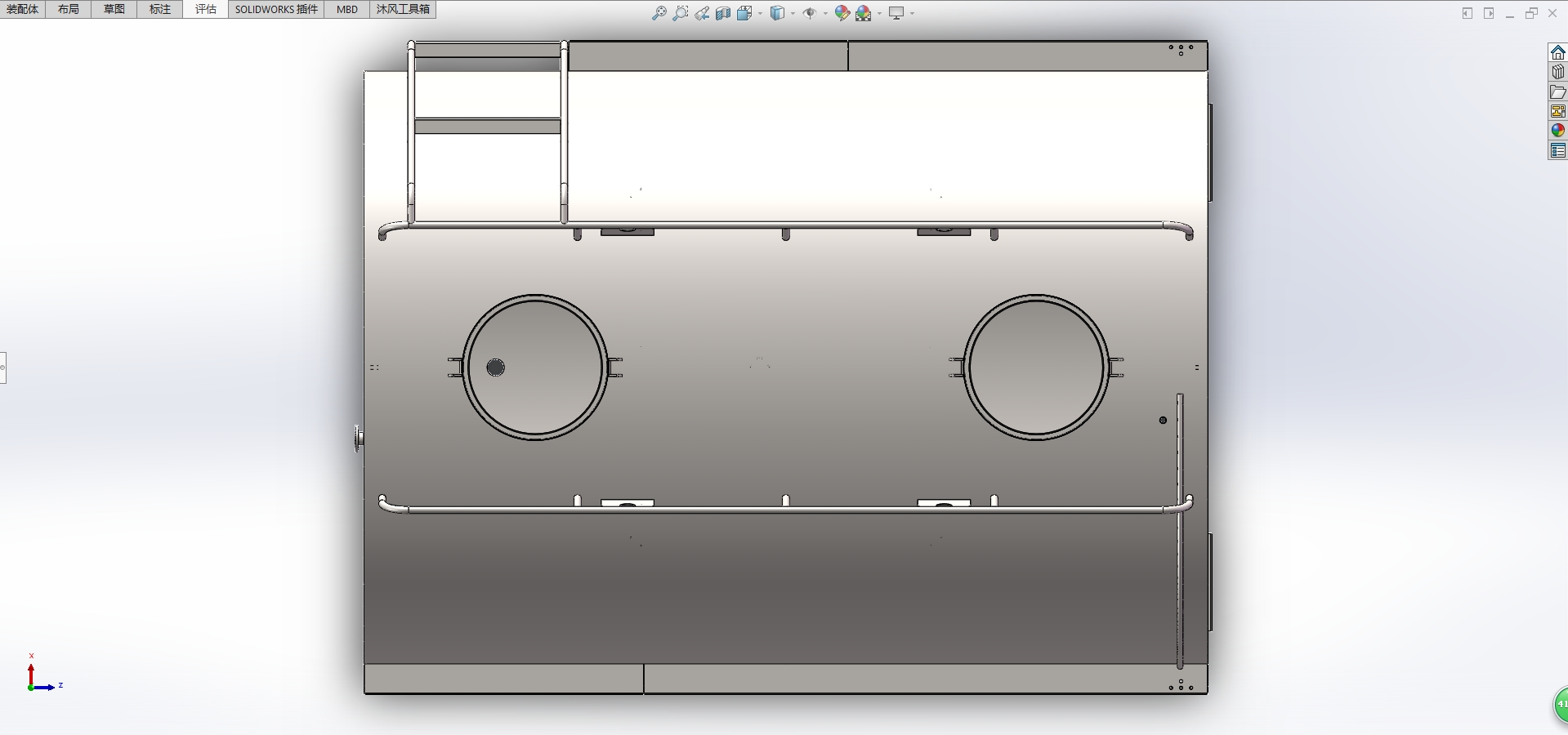1568x735 pixels.
Task: Click the collapse right panel arrow button
Action: [x=1489, y=13]
